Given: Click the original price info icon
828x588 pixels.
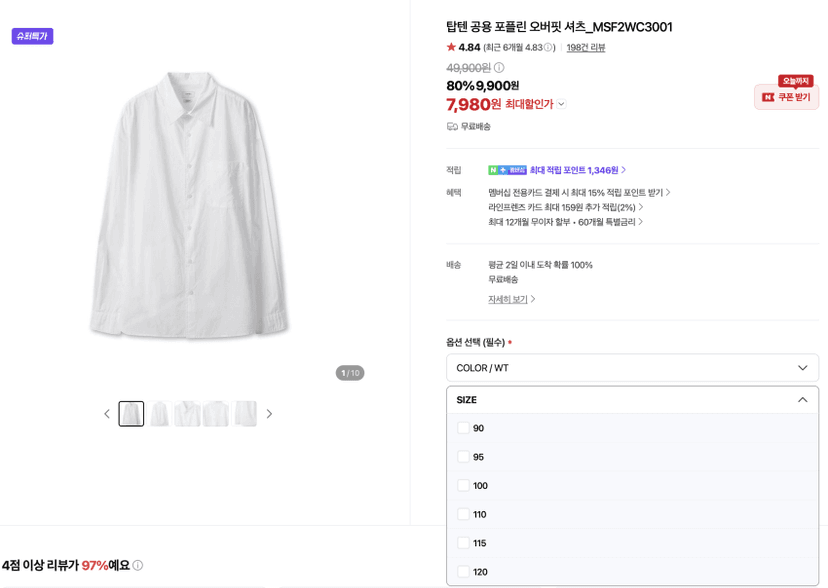Looking at the screenshot, I should 499,68.
